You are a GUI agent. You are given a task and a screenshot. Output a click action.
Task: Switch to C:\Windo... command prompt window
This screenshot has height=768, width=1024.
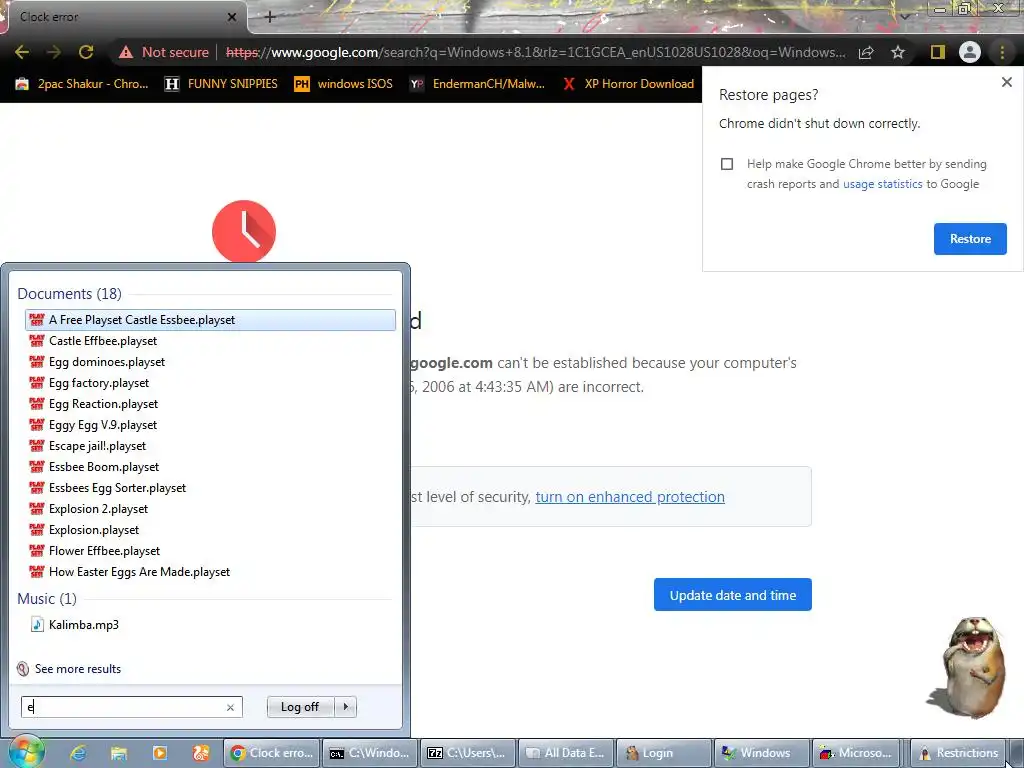(x=370, y=753)
